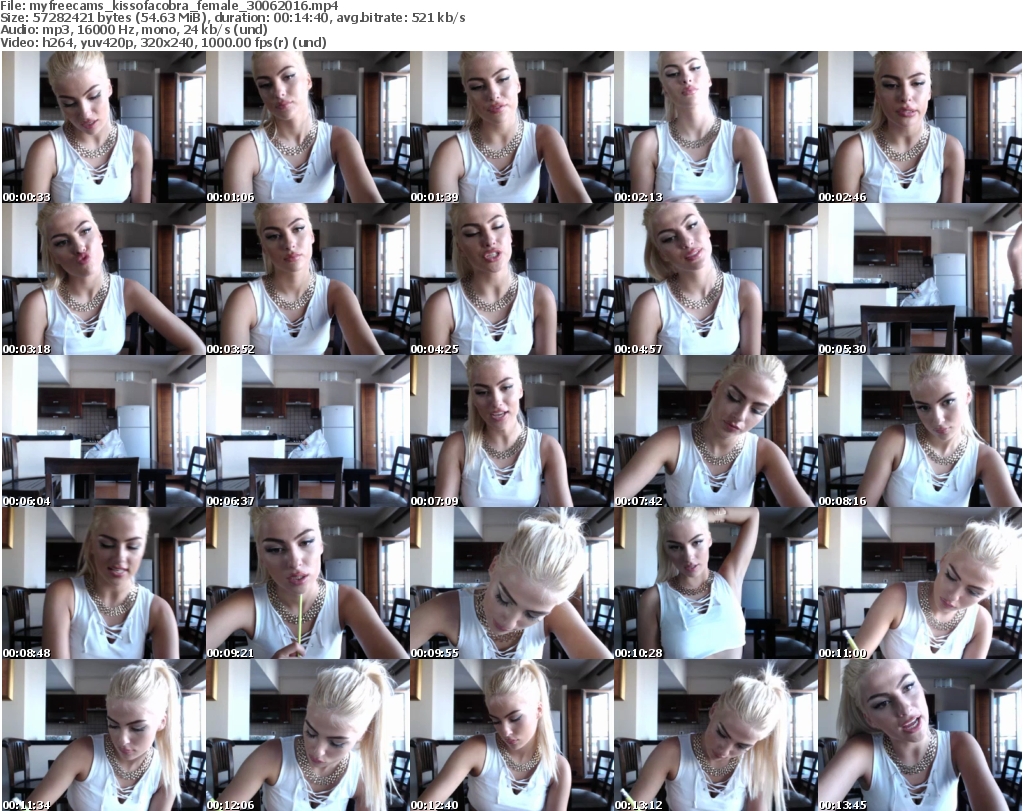Pick the empty kitchen frame at 00:06:37

(308, 431)
